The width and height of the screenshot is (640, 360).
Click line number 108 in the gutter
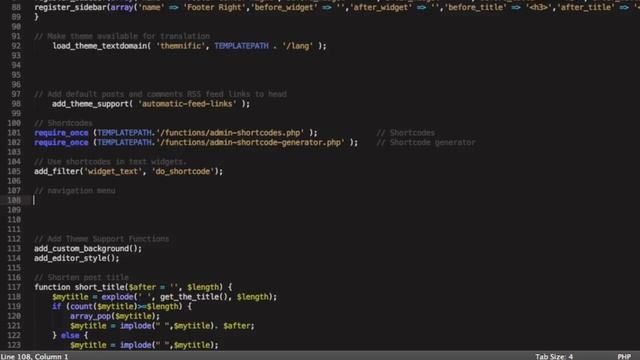[x=14, y=200]
